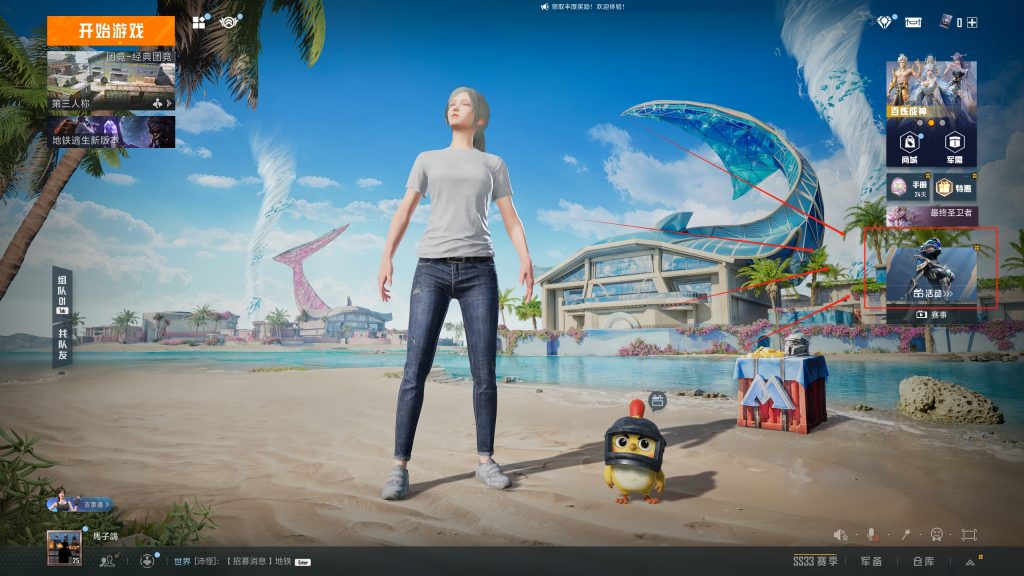Click the fullscreen frame icon
Viewport: 1024px width, 576px height.
point(968,535)
